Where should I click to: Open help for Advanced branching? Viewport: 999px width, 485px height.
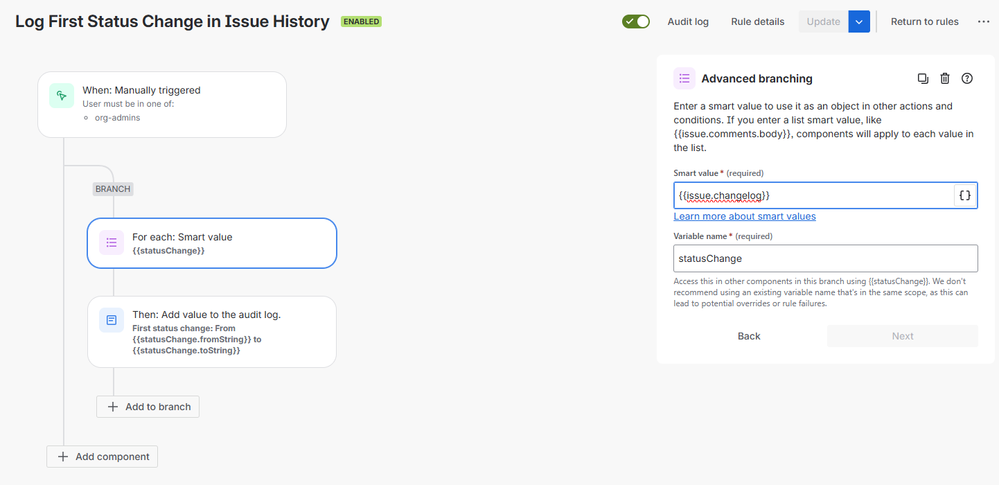tap(967, 78)
